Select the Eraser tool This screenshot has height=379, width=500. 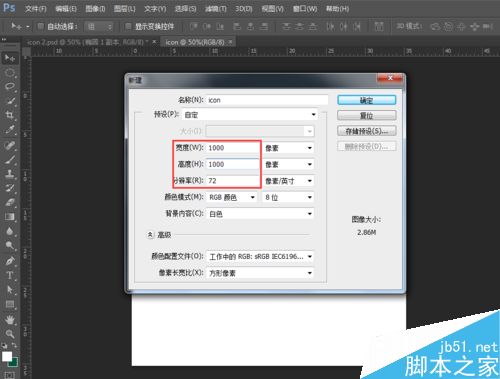(10, 203)
